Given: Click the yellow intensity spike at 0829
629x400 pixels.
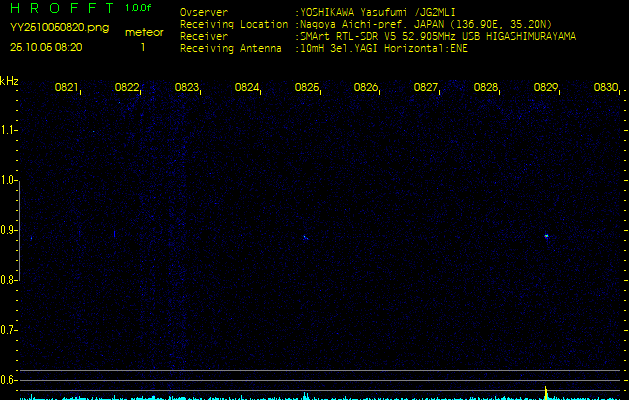Looking at the screenshot, I should click(546, 393).
